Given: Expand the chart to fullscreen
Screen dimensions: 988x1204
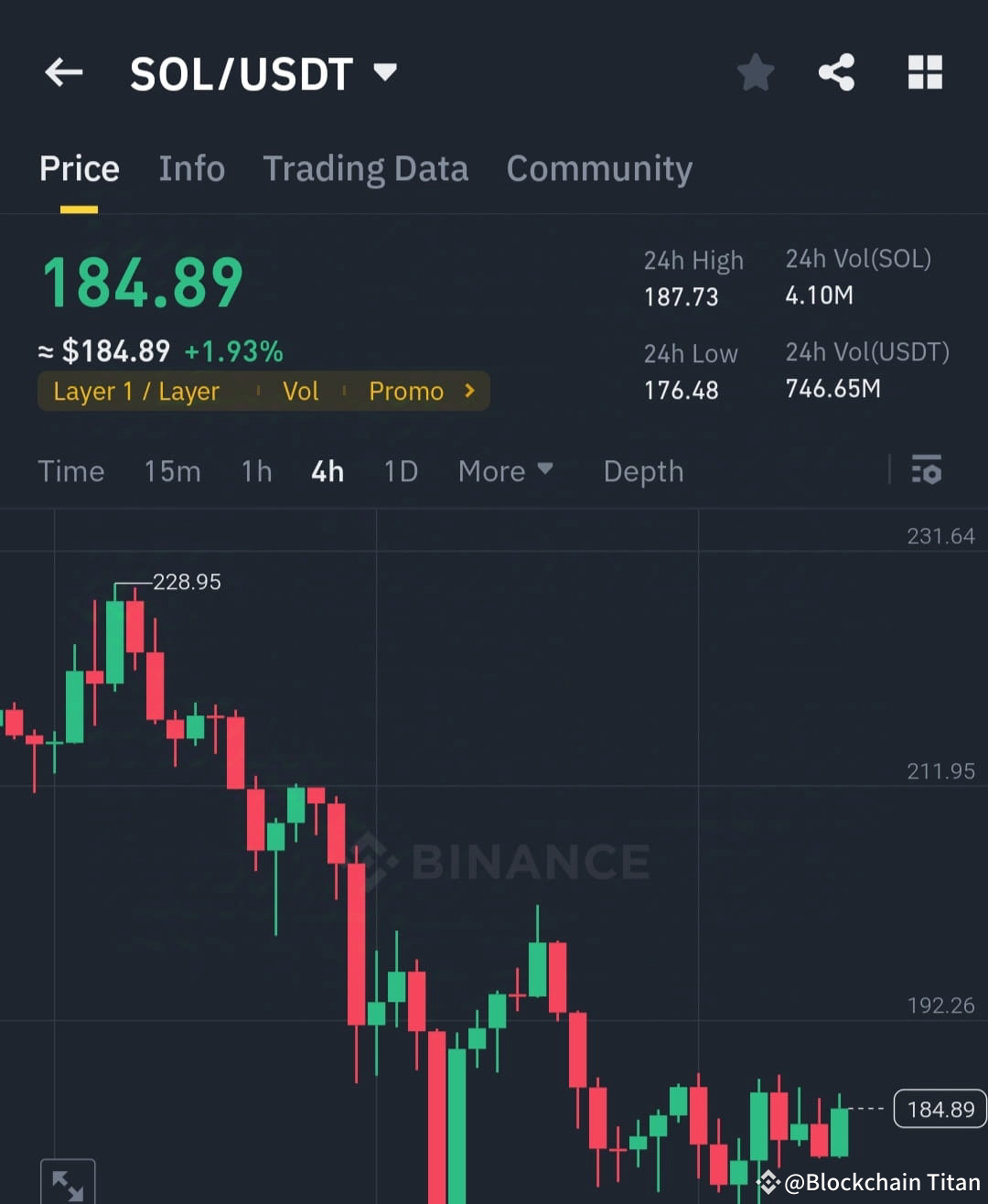Looking at the screenshot, I should pyautogui.click(x=67, y=1184).
